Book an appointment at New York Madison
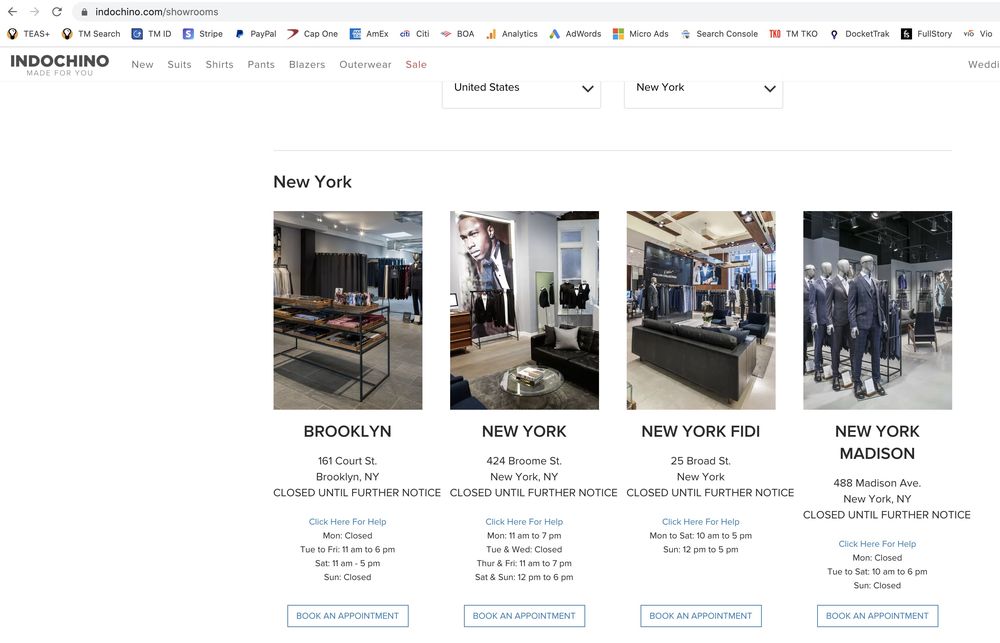 click(x=877, y=616)
